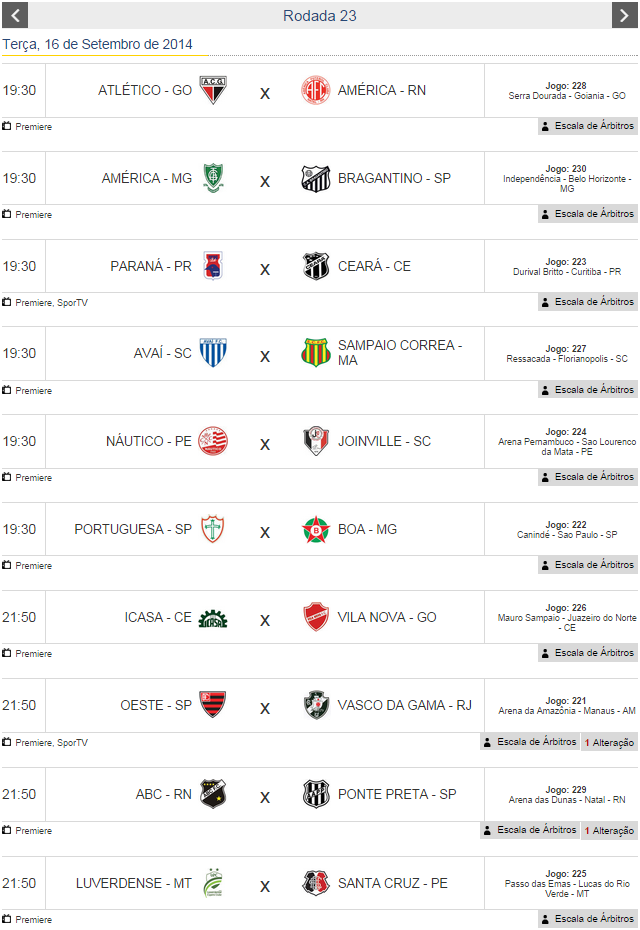Image resolution: width=640 pixels, height=930 pixels.
Task: Go to the next rodada with right arrow
Action: point(625,15)
